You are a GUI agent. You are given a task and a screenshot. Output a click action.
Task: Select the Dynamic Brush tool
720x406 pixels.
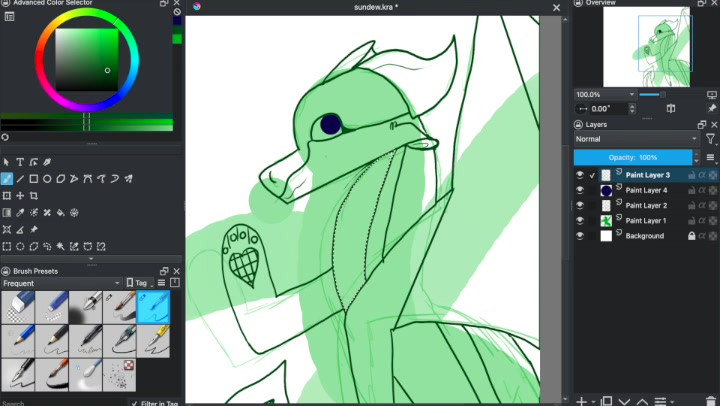[115, 179]
